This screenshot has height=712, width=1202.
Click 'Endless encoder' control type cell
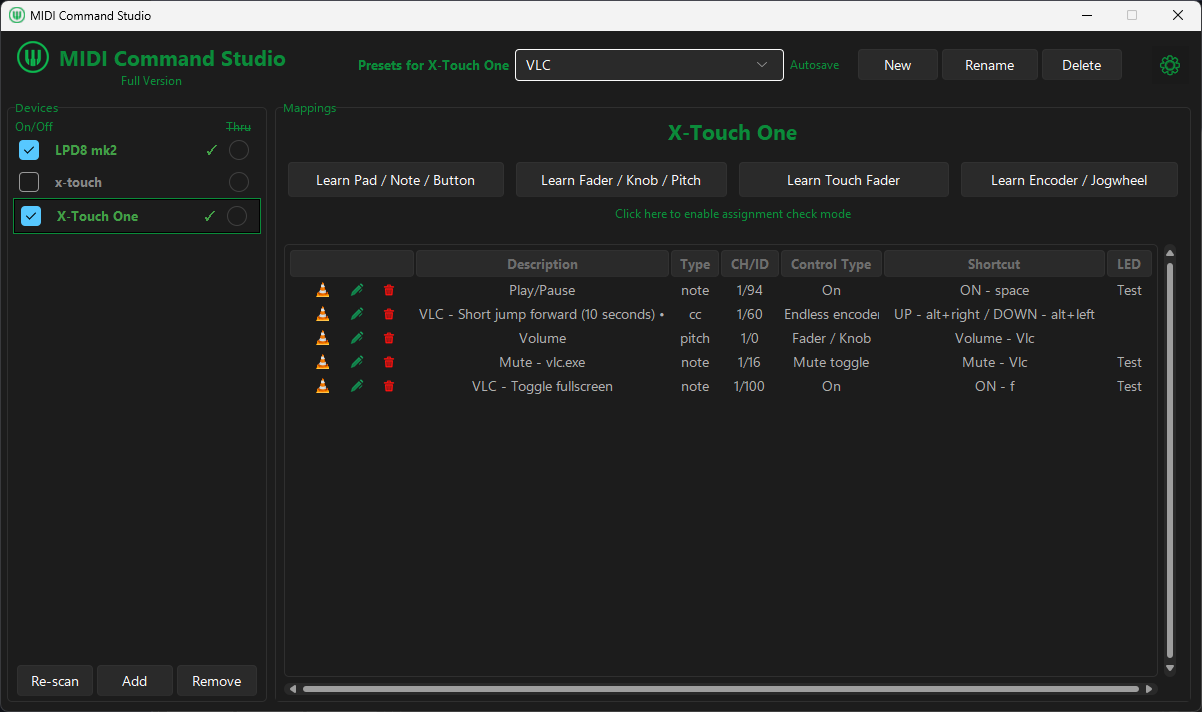831,314
